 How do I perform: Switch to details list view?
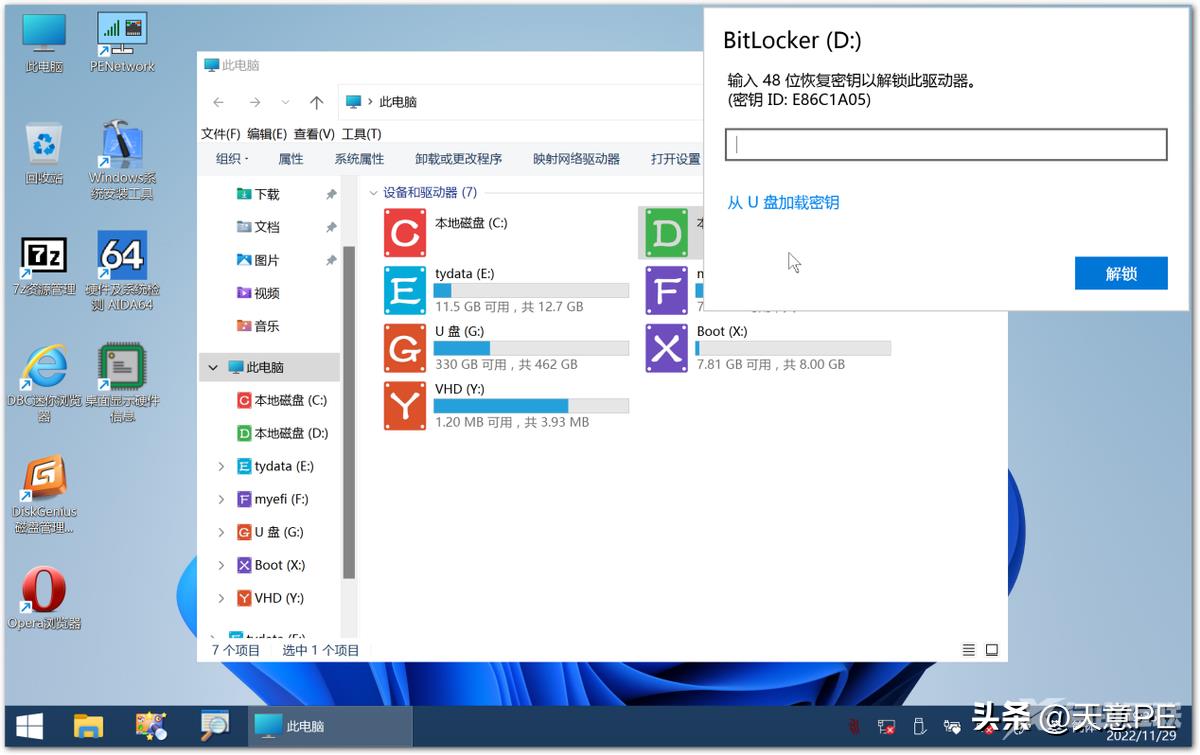coord(969,650)
